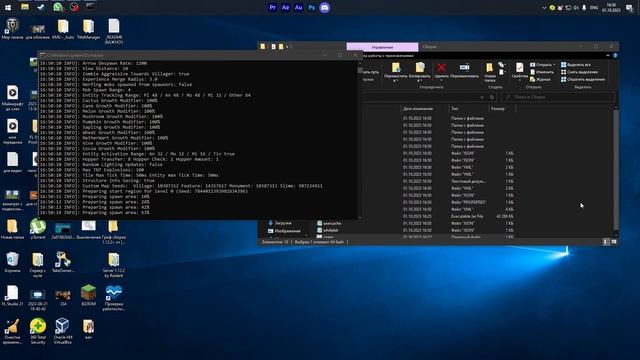This screenshot has height=360, width=640.
Task: Click the Move to folder icon in Explorer ribbon
Action: click(396, 71)
